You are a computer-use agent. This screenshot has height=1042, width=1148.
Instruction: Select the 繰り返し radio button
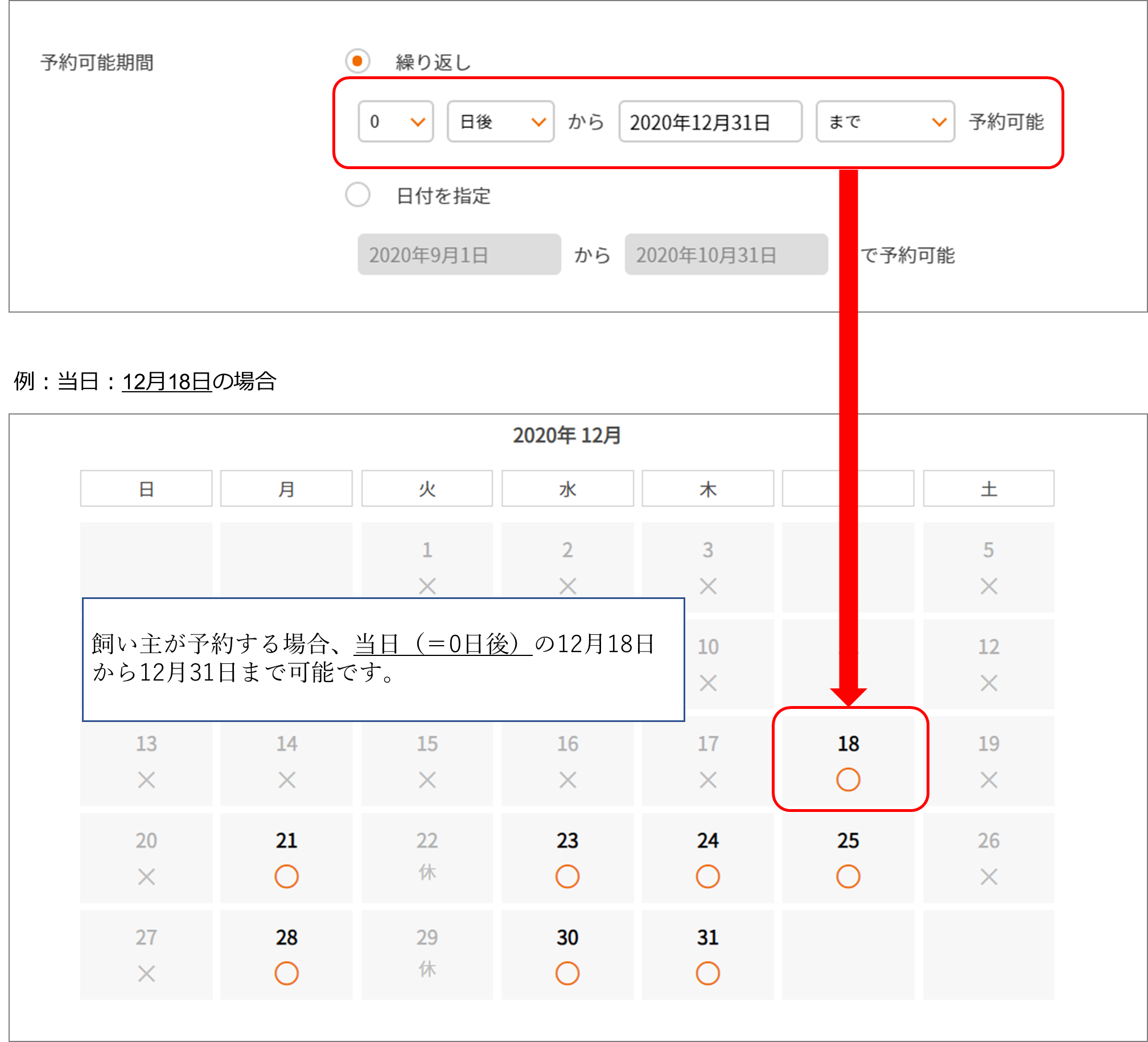click(x=357, y=61)
